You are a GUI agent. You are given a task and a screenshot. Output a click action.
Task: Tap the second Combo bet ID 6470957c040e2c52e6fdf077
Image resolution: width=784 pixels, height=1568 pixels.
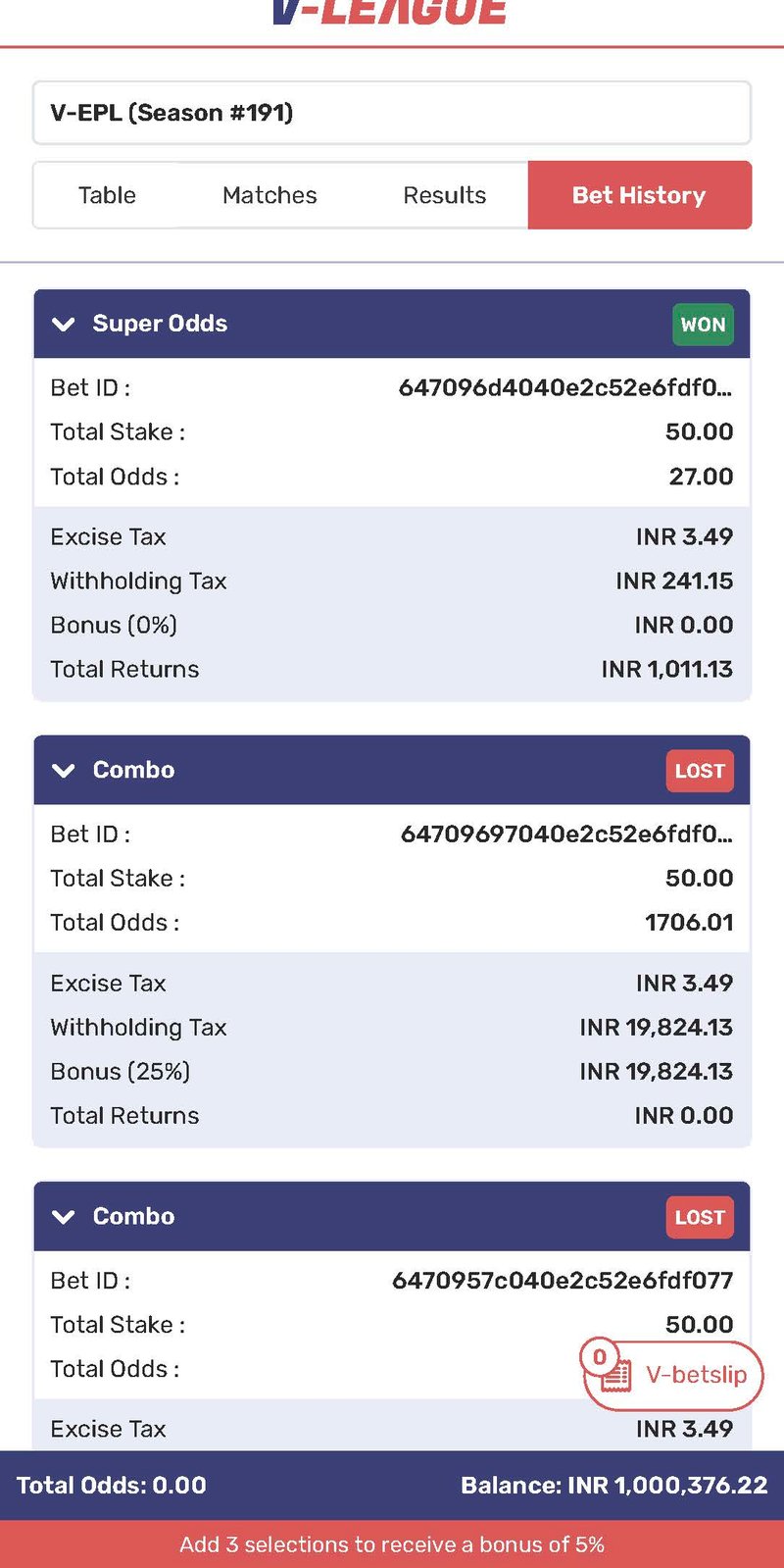[563, 1281]
